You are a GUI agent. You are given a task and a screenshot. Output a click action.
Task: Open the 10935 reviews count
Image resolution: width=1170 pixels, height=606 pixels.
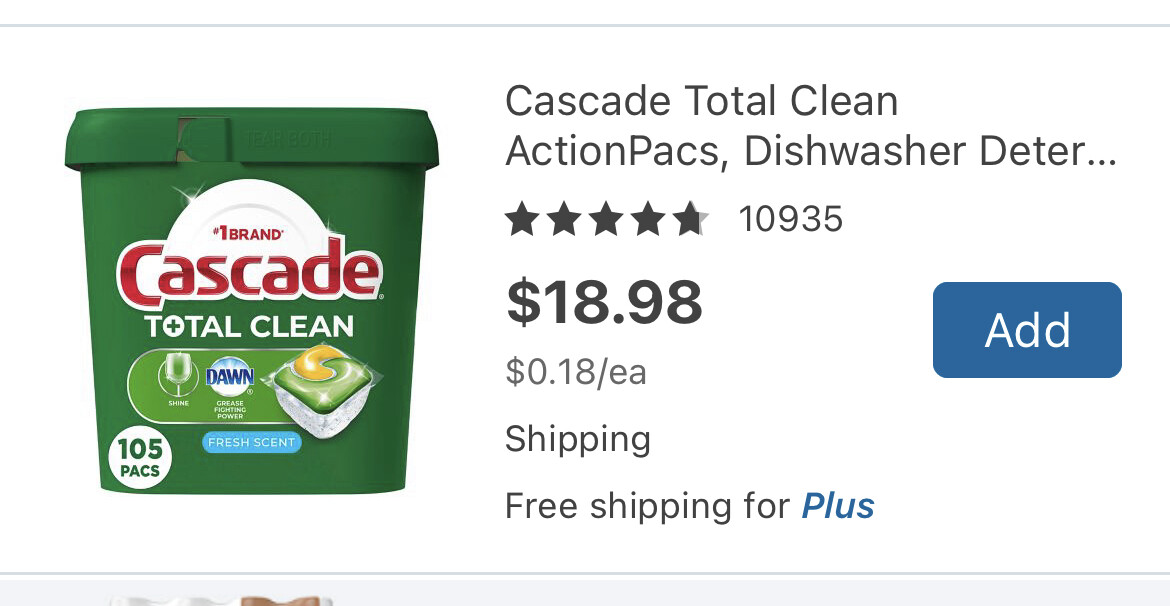coord(790,219)
